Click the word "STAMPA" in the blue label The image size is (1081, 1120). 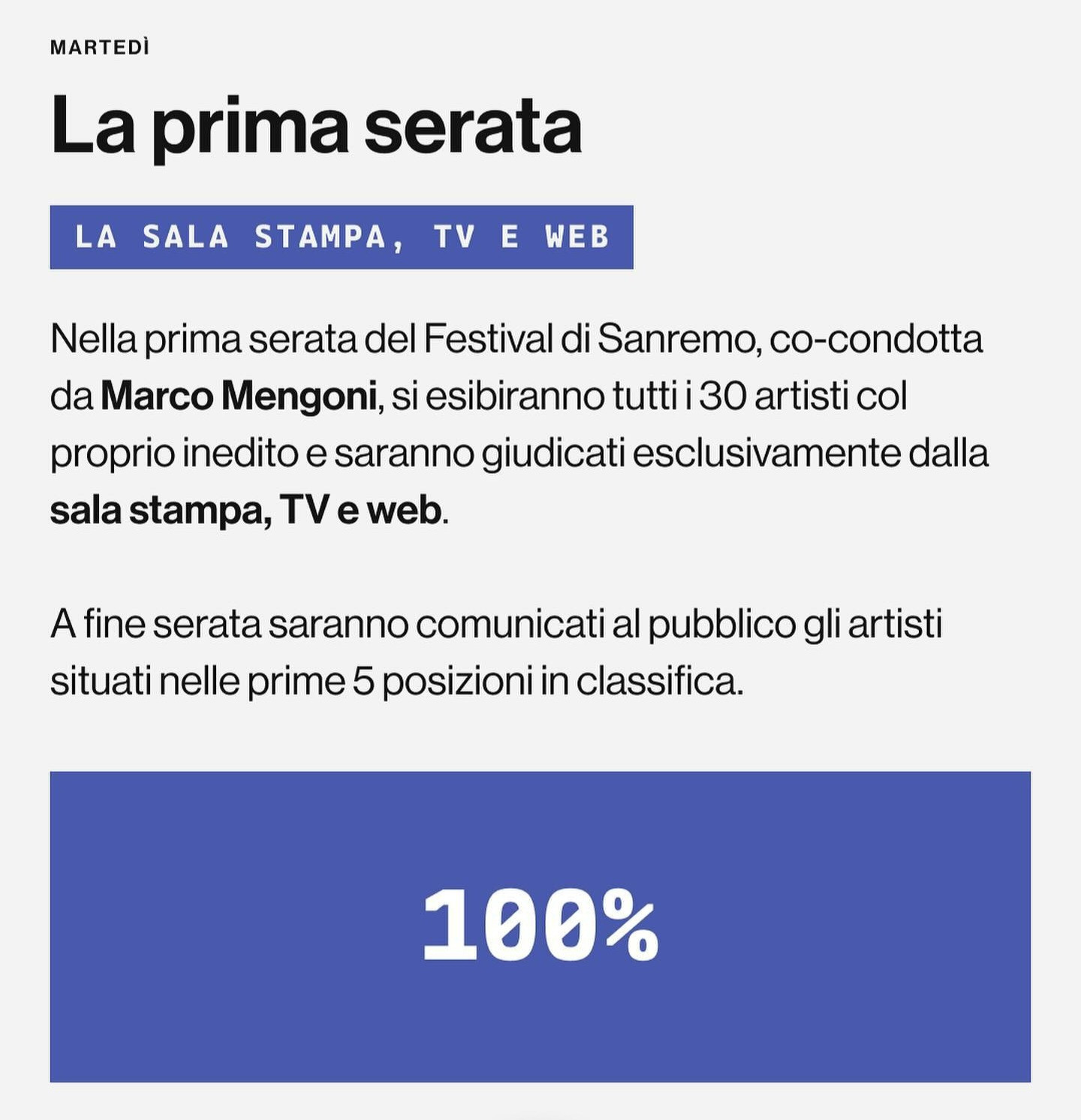tap(320, 237)
